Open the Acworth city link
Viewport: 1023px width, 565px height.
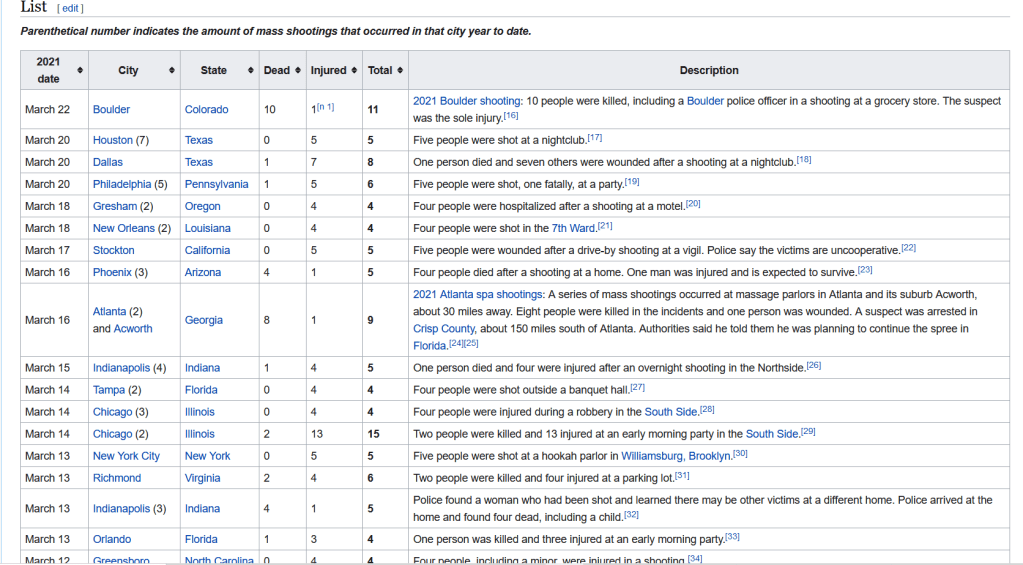click(x=133, y=329)
